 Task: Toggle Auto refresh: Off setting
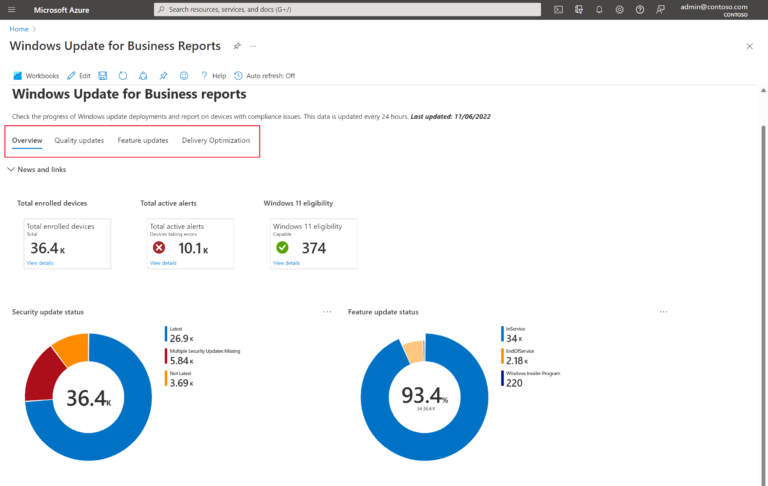click(264, 75)
